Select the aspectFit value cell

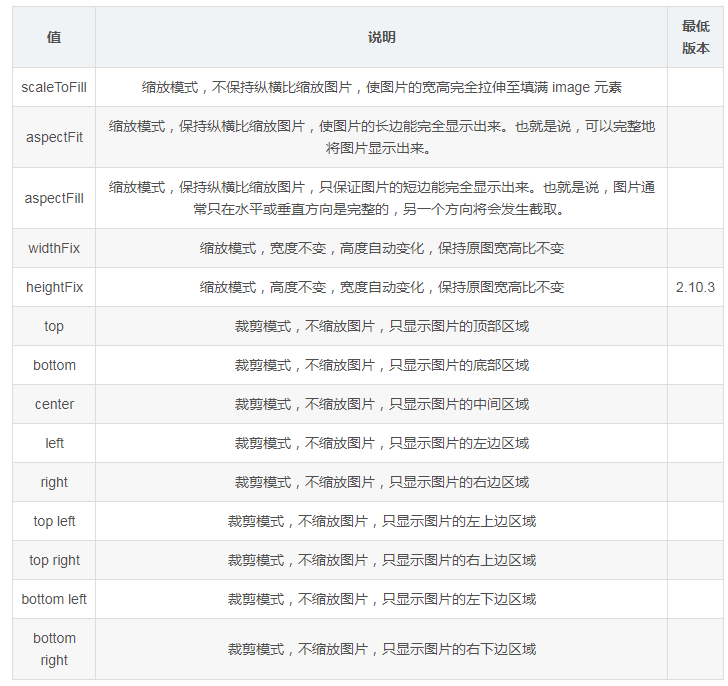pyautogui.click(x=54, y=137)
